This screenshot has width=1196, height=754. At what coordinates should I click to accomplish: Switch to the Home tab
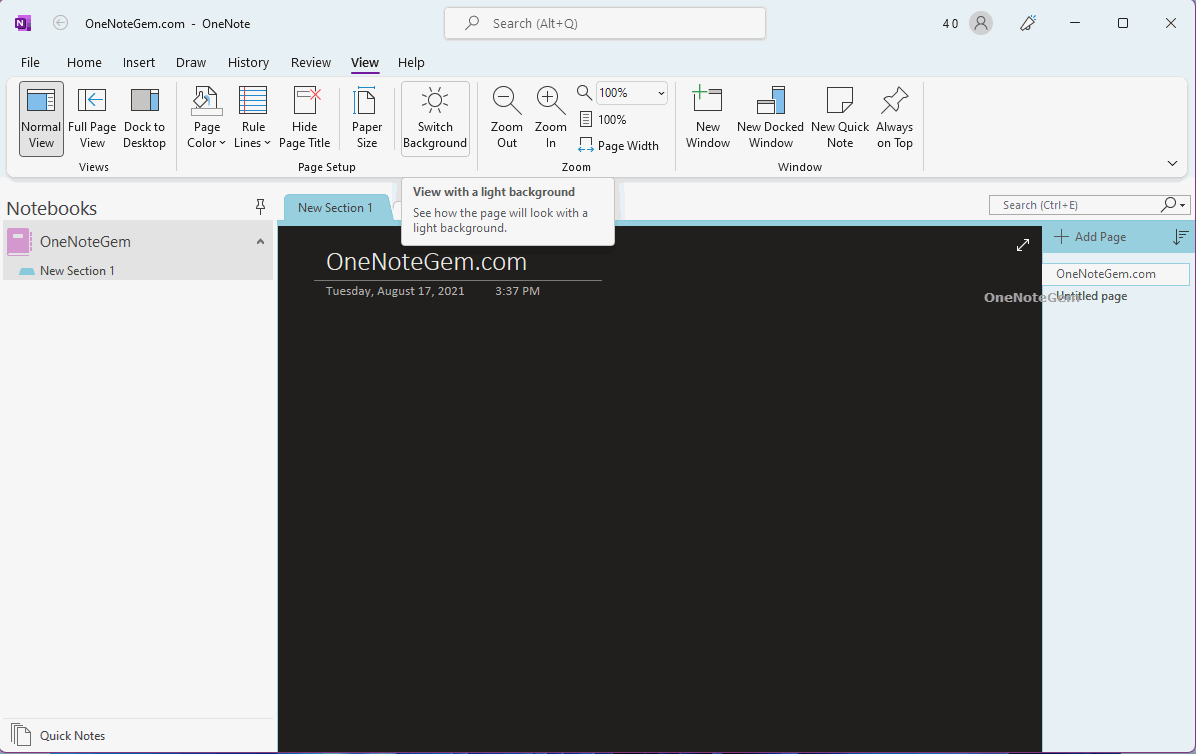point(84,63)
